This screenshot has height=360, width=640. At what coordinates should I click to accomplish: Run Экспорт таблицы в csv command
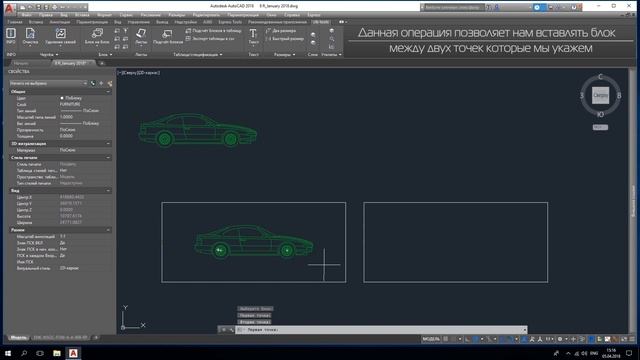pos(210,39)
